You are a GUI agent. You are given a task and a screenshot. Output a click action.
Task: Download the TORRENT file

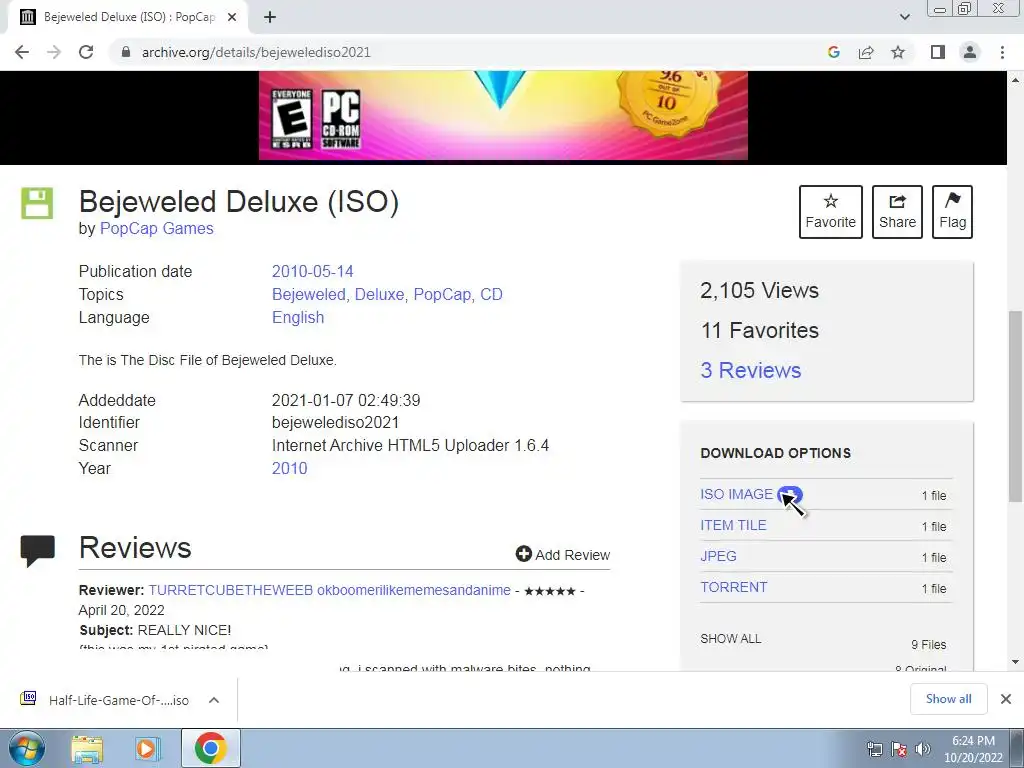pos(734,587)
